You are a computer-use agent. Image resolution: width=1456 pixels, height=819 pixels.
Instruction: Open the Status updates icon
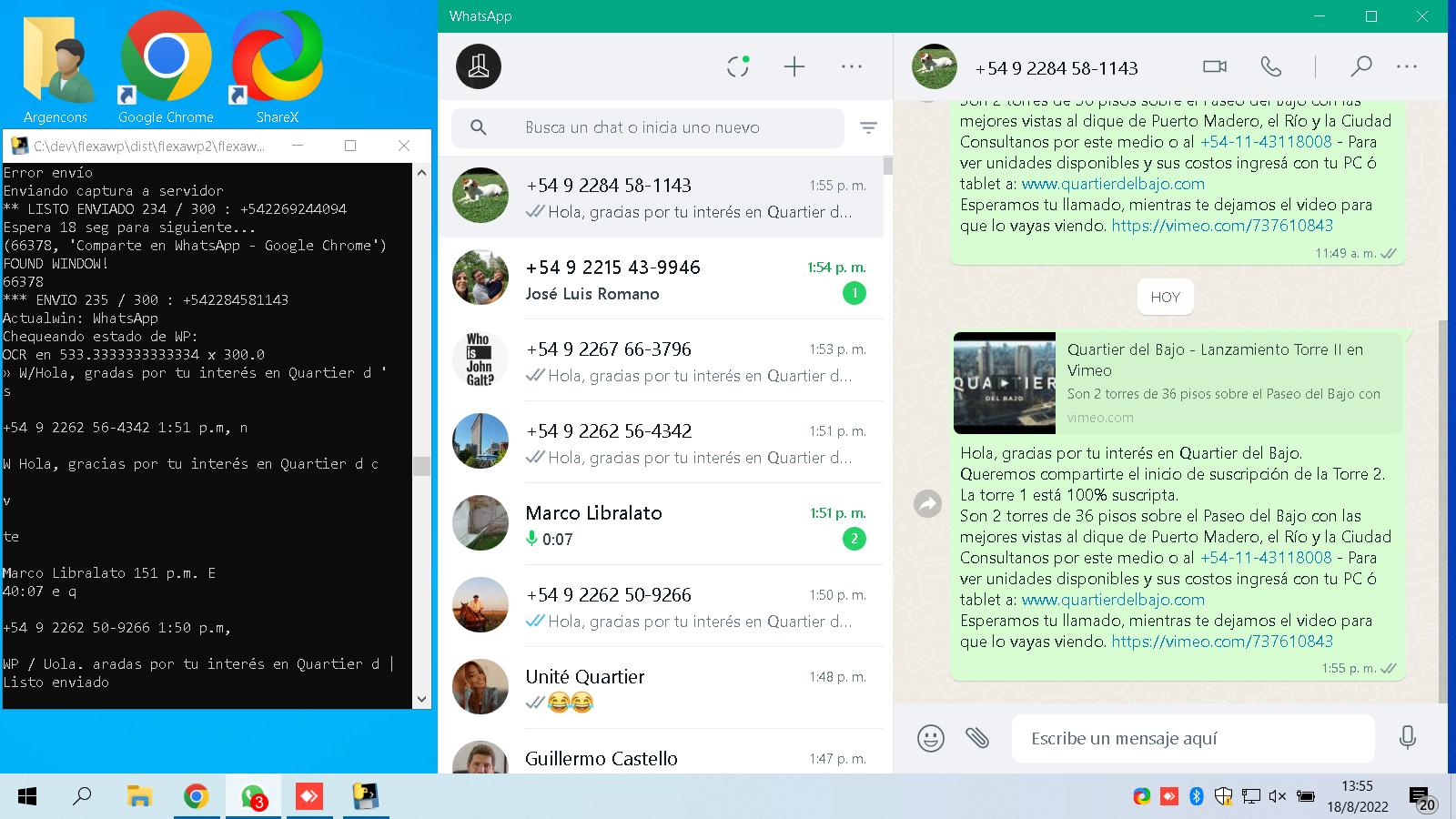point(738,66)
